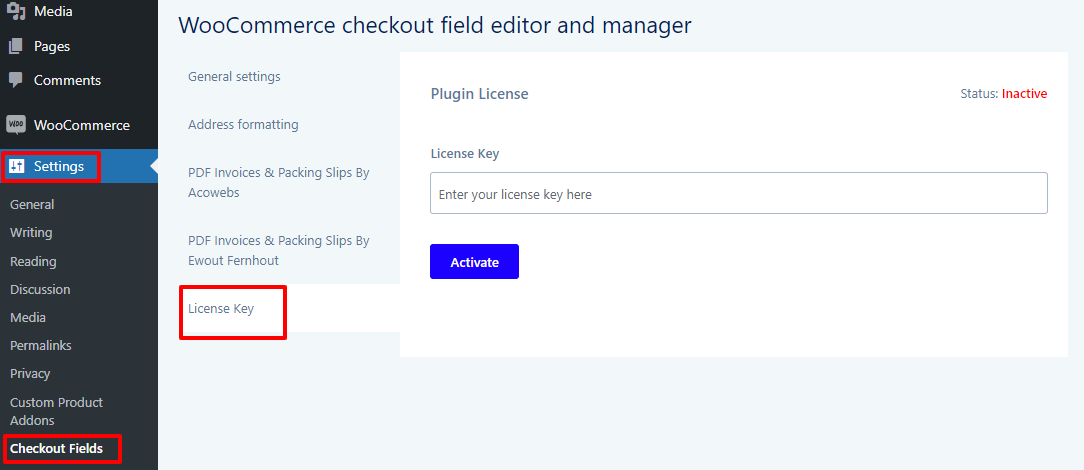
Task: Click the license key input field
Action: (x=738, y=194)
